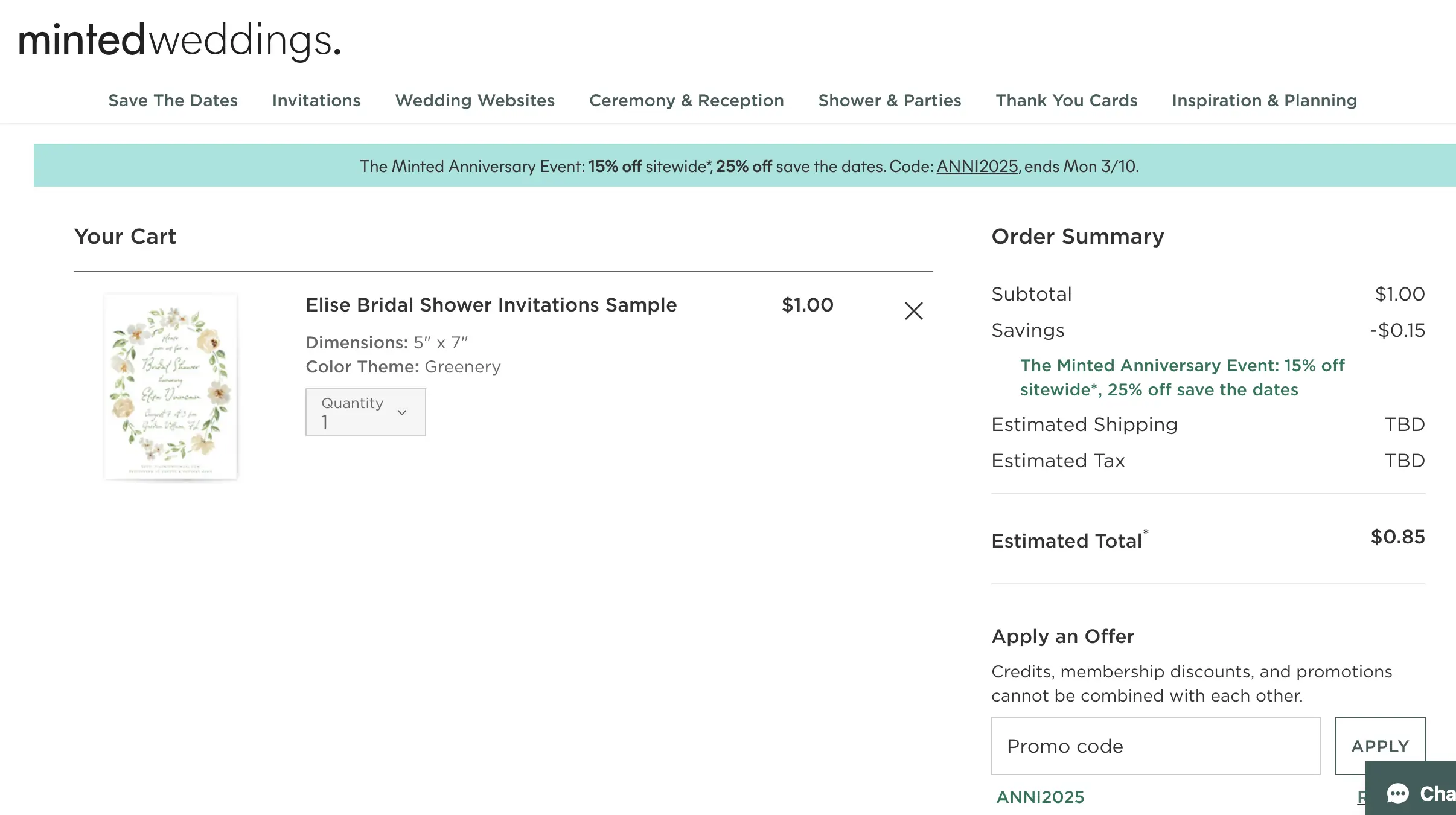Viewport: 1456px width, 815px height.
Task: Click the Minted Anniversary Event savings text
Action: click(1181, 377)
